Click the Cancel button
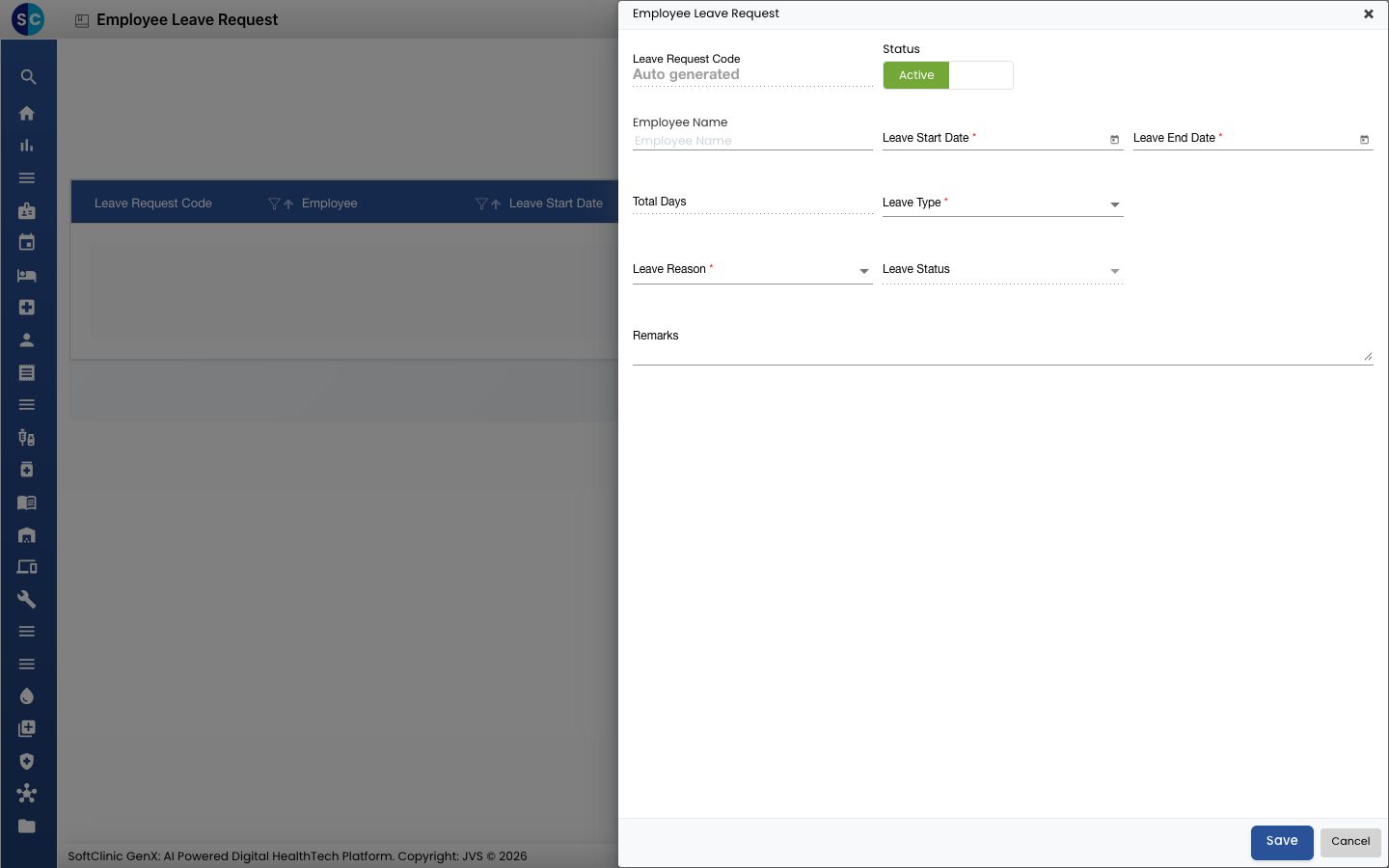The height and width of the screenshot is (868, 1389). tap(1350, 842)
